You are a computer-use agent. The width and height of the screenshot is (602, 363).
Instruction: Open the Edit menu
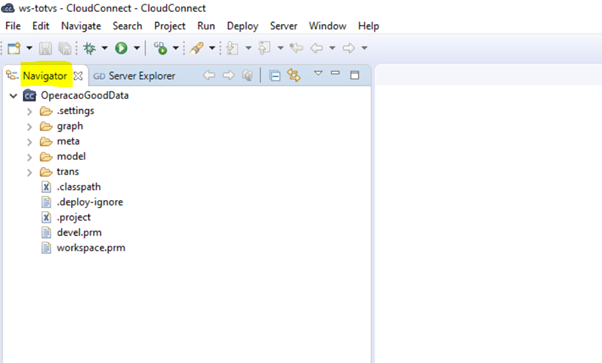pyautogui.click(x=41, y=26)
